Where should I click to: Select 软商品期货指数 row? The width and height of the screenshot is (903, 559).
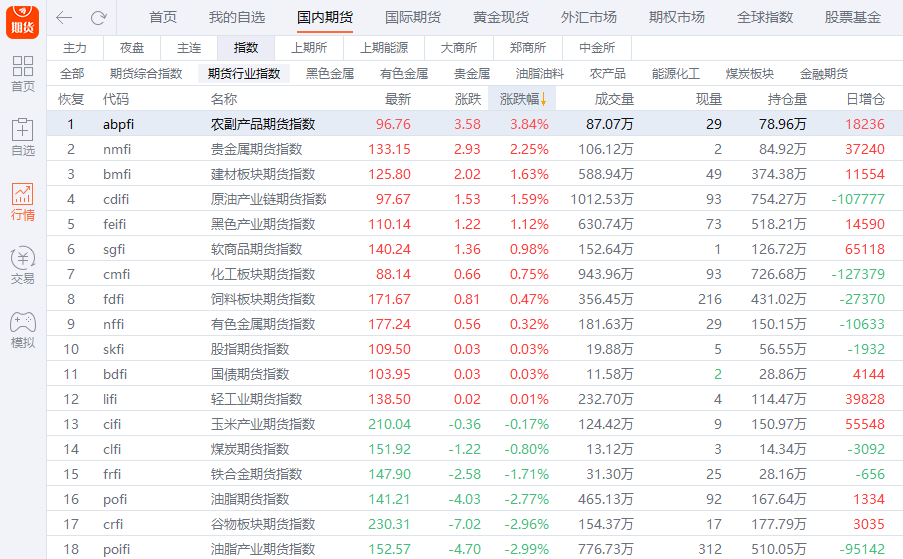tap(475, 249)
